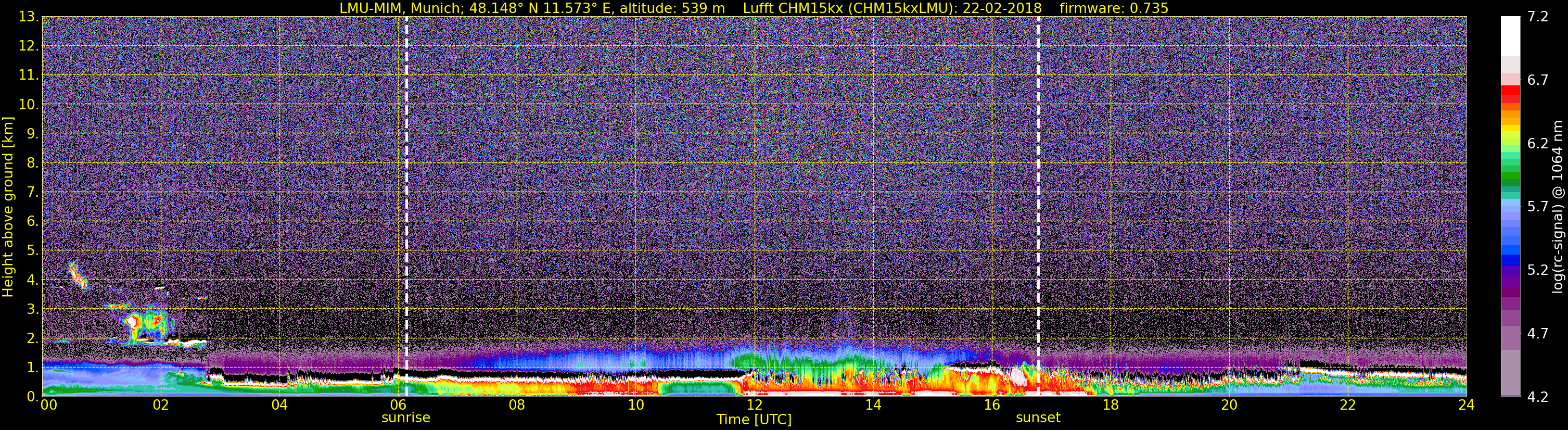The height and width of the screenshot is (430, 1568).
Task: Click the x-axis tick label '24'
Action: pos(1467,406)
